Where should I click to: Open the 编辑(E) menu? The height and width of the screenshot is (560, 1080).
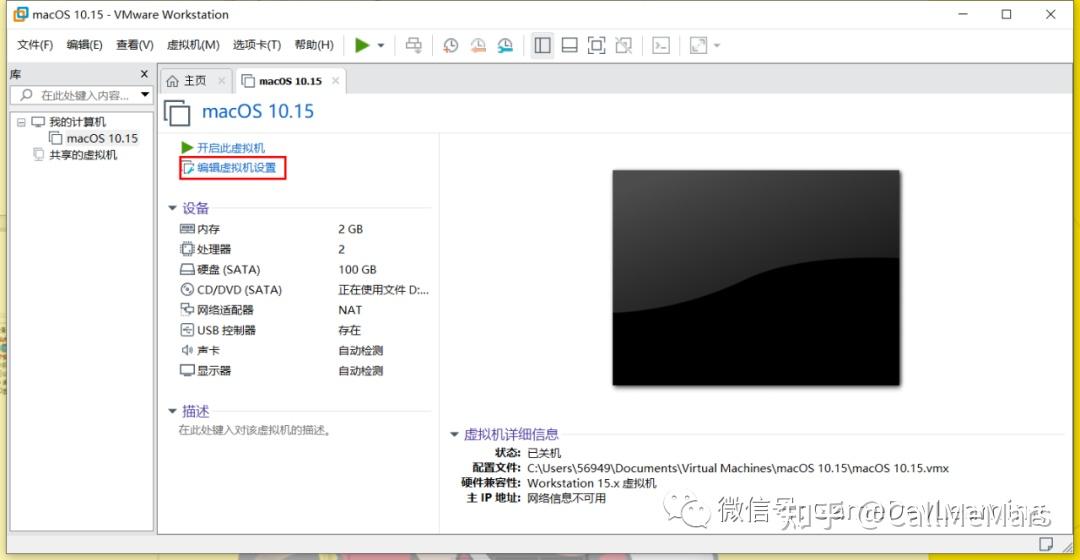85,45
